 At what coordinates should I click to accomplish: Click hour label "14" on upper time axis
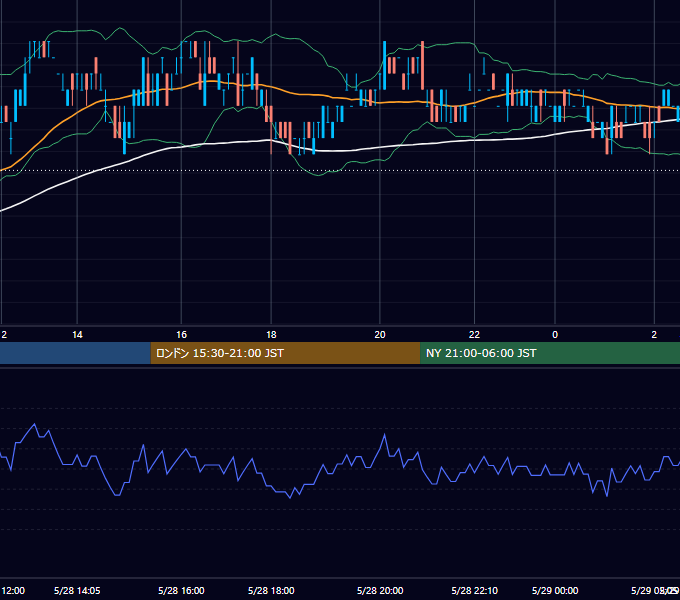[77, 335]
